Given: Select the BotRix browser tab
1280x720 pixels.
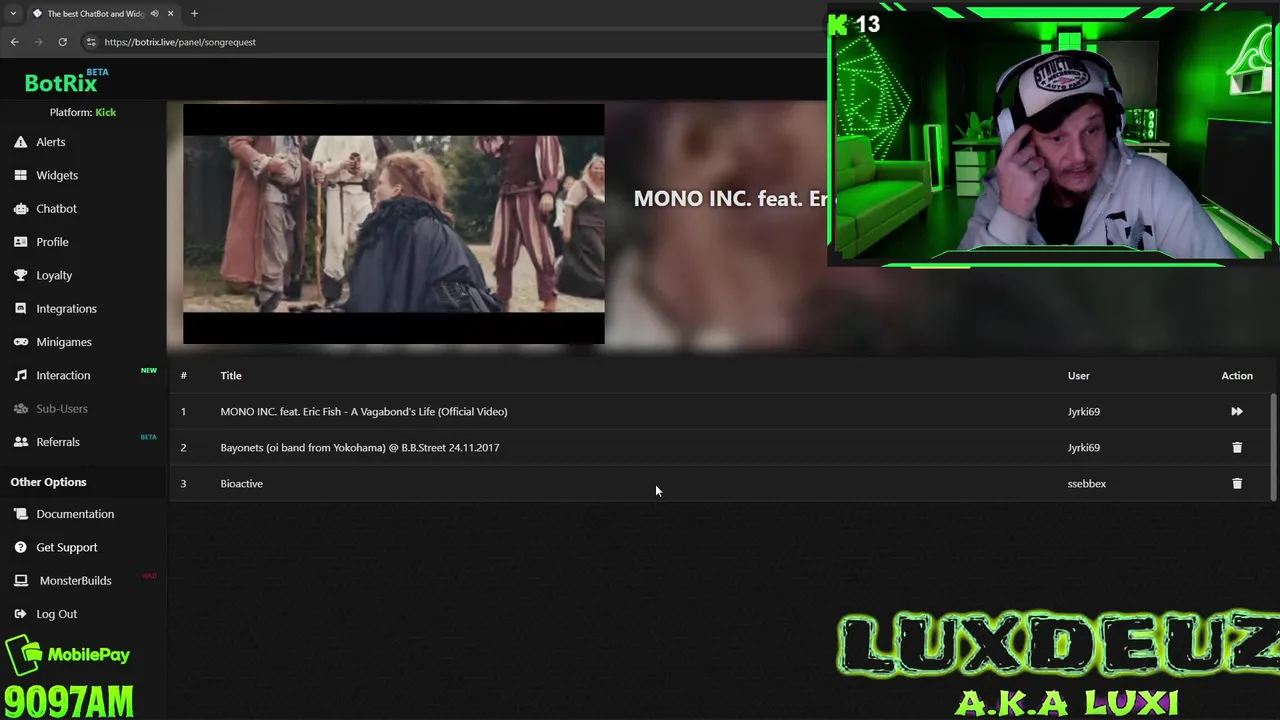Looking at the screenshot, I should tap(95, 14).
